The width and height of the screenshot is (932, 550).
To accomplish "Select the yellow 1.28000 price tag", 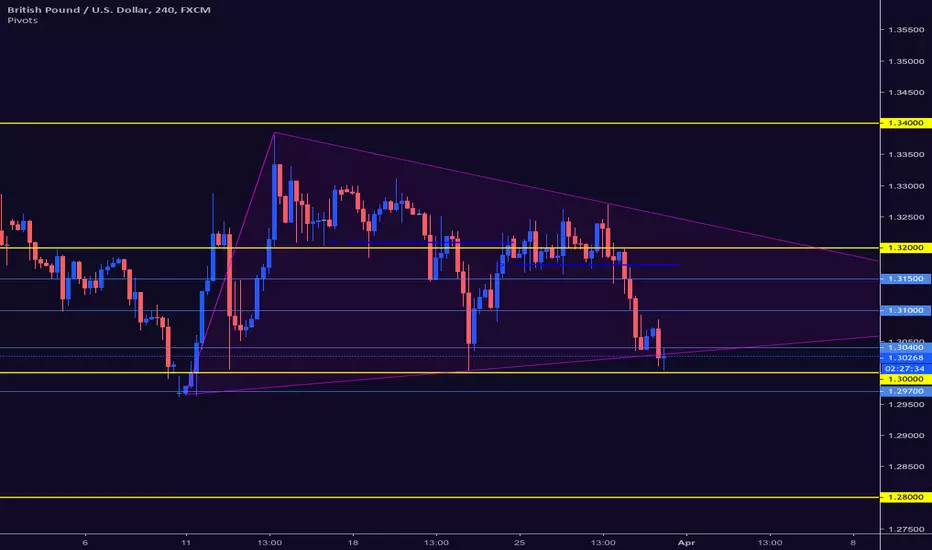I will (906, 497).
